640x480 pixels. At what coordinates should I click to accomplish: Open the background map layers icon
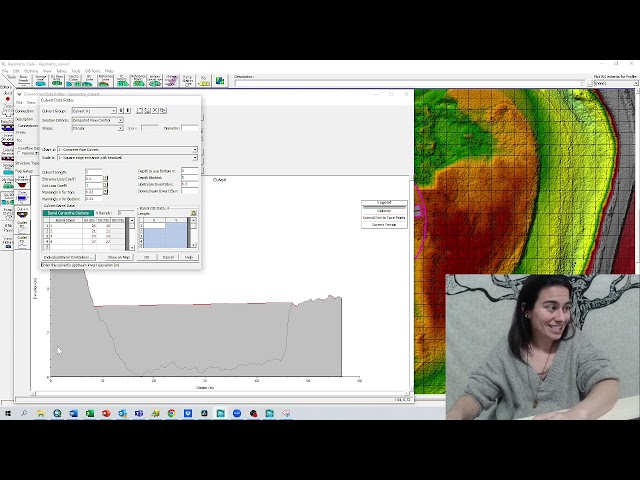point(220,80)
